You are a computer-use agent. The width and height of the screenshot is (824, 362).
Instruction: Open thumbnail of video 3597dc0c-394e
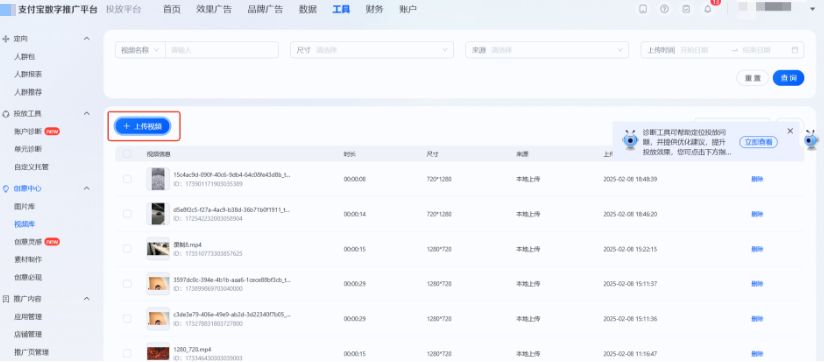point(158,283)
